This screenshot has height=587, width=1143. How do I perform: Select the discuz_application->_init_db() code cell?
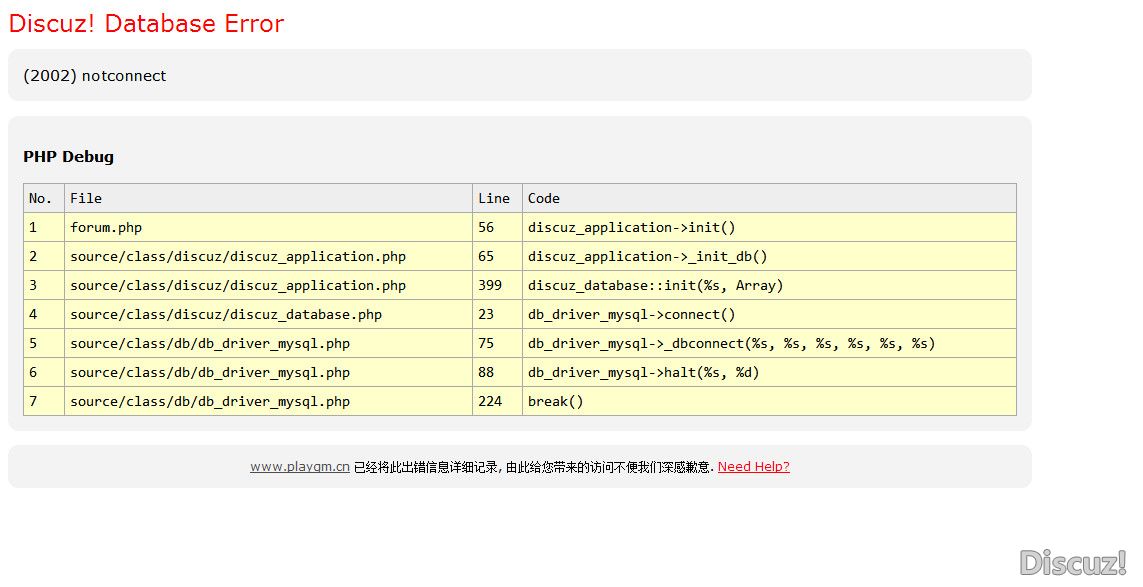coord(769,257)
